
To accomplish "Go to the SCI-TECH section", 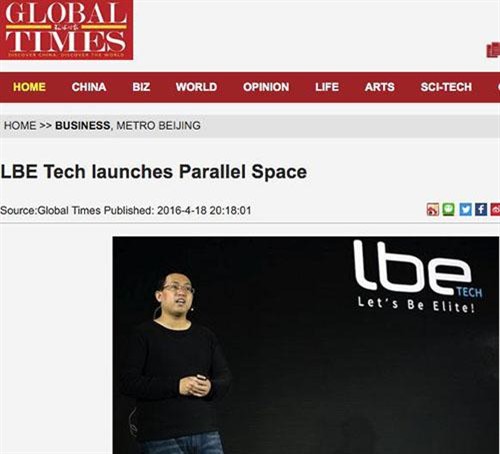I will 446,87.
